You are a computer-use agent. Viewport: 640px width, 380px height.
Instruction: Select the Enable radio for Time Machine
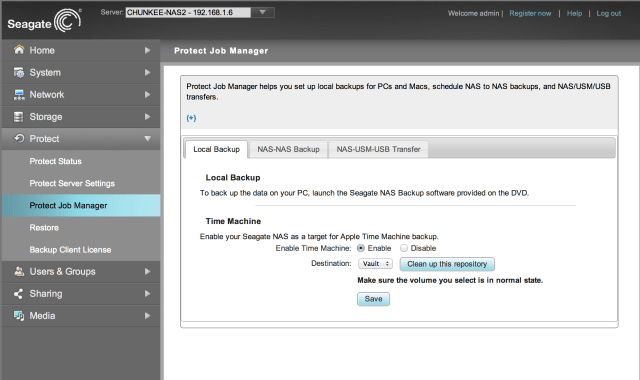pyautogui.click(x=361, y=248)
